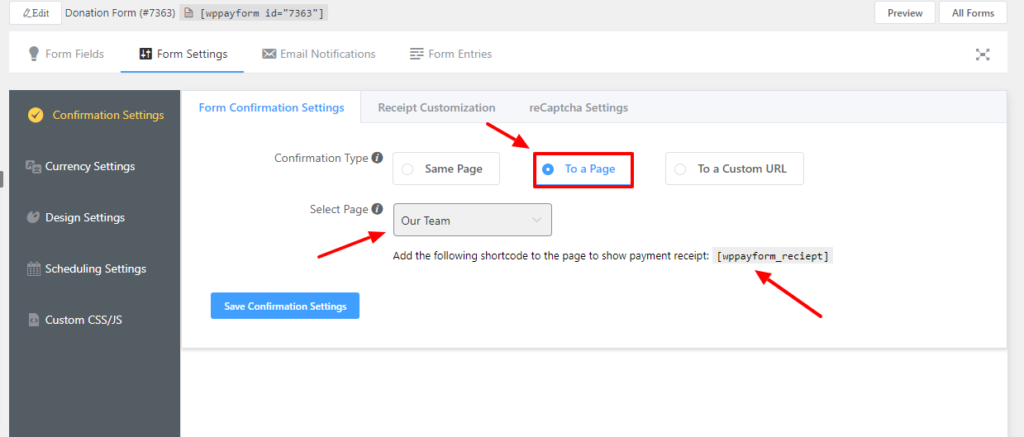
Task: Click the wppayform_reciept shortcode text
Action: pos(773,256)
